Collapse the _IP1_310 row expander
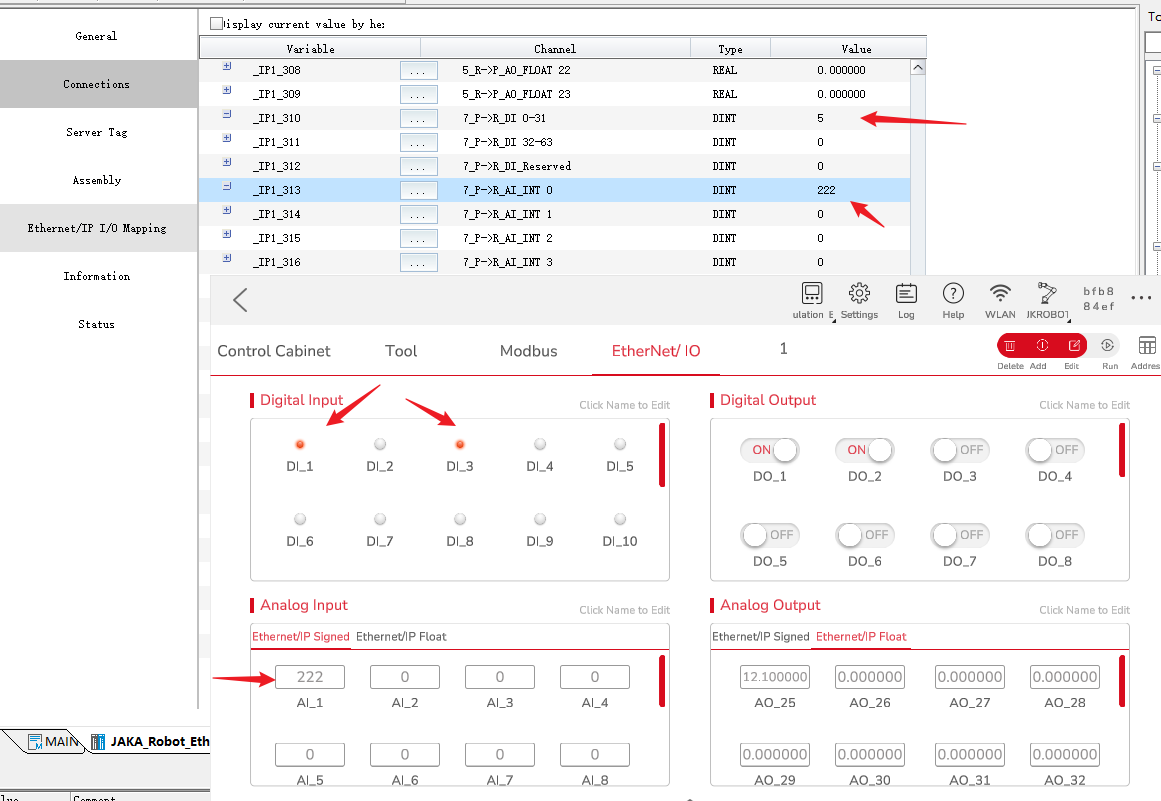This screenshot has height=801, width=1161. (x=226, y=115)
